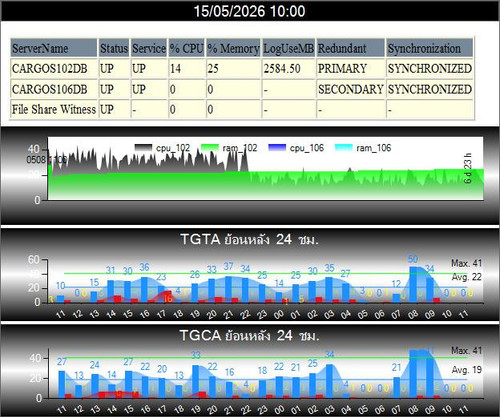
Task: Select the 25 memory value for CARGOS102DB
Action: pyautogui.click(x=233, y=69)
